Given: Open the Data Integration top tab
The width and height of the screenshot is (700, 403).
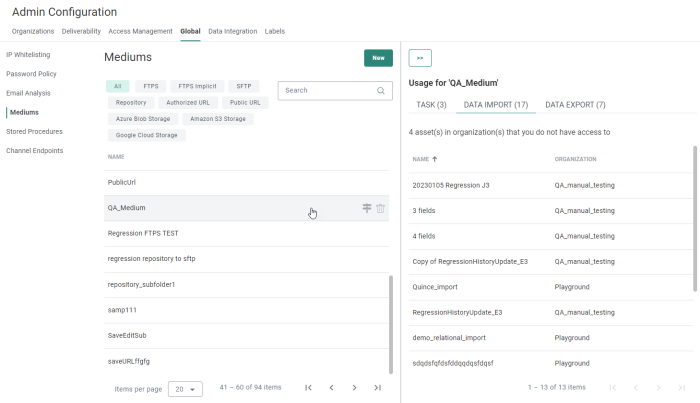Looking at the screenshot, I should point(232,31).
